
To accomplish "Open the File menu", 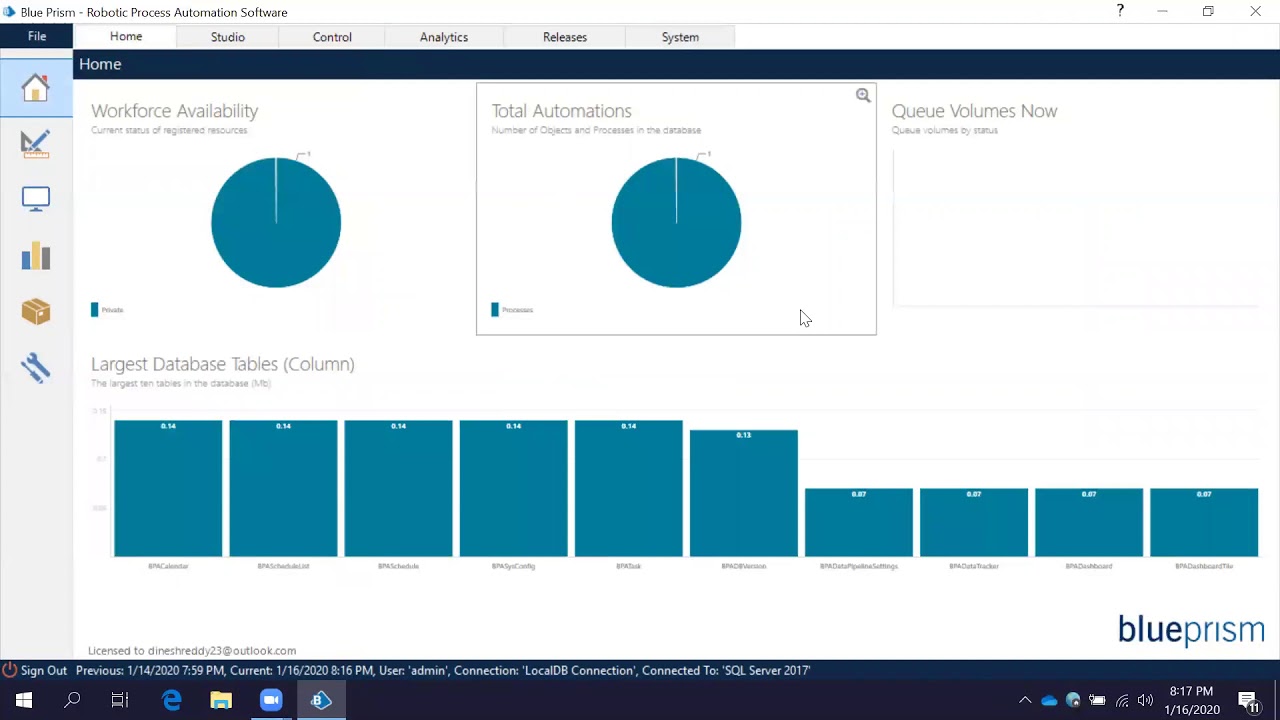I will pos(37,36).
